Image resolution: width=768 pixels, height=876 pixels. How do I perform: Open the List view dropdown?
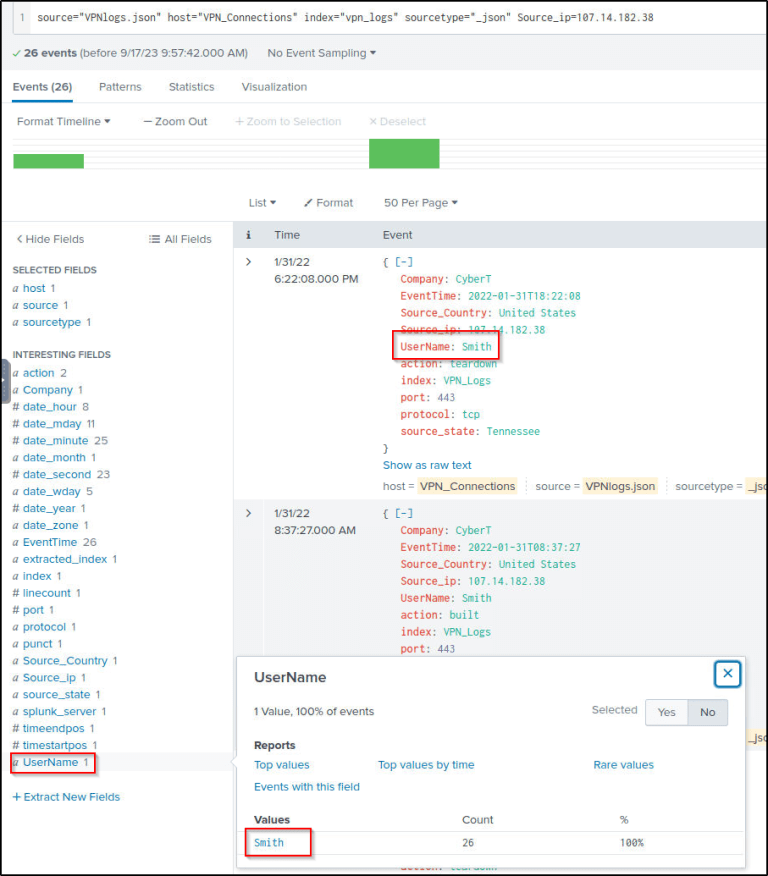[x=262, y=203]
